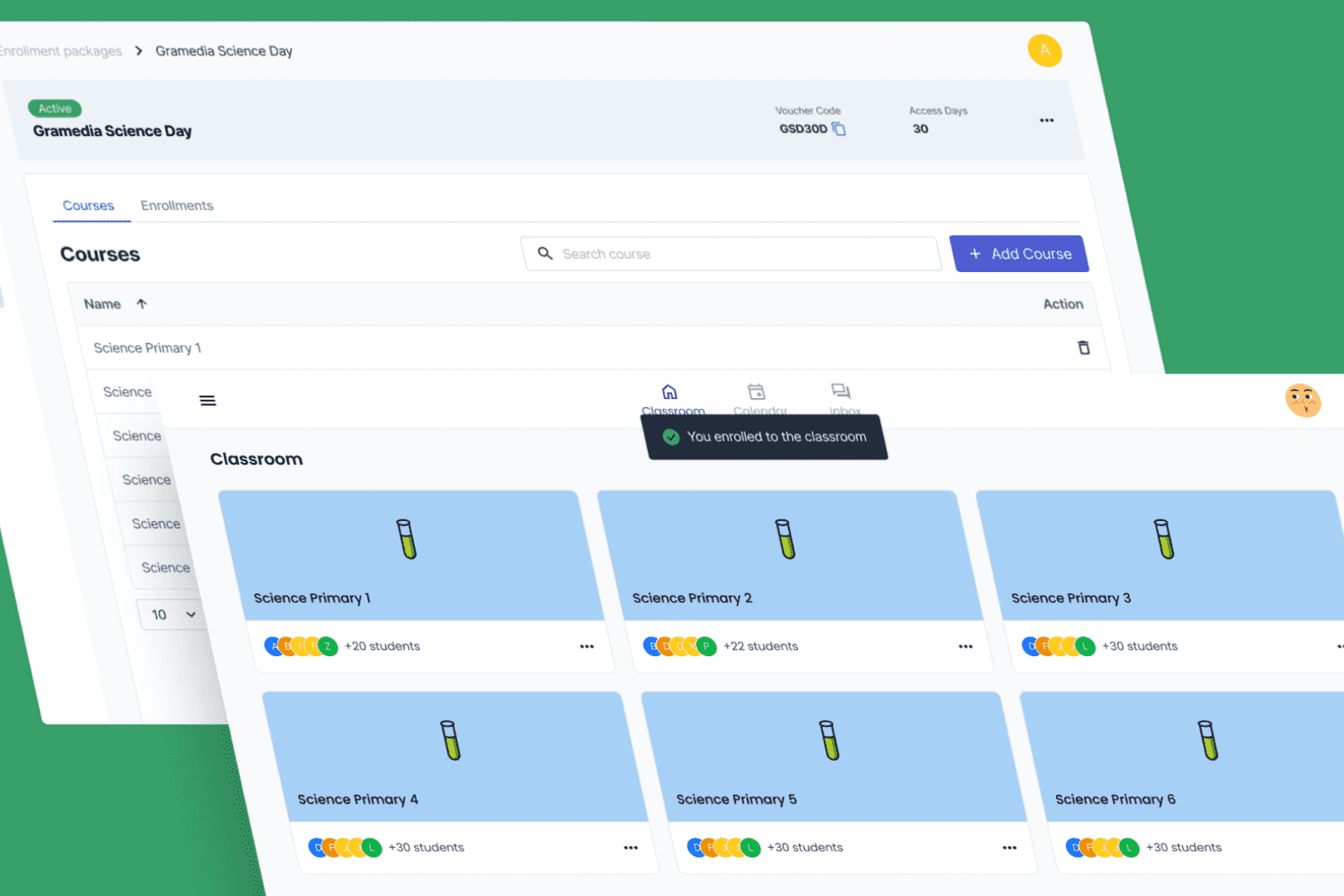Click the Access Days value 30

[920, 129]
